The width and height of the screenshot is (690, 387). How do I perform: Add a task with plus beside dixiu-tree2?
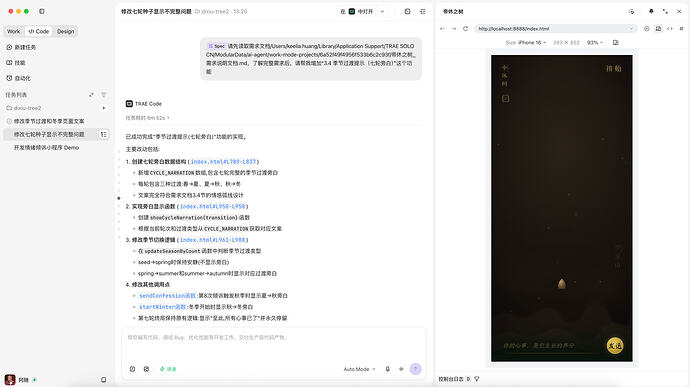[104, 108]
